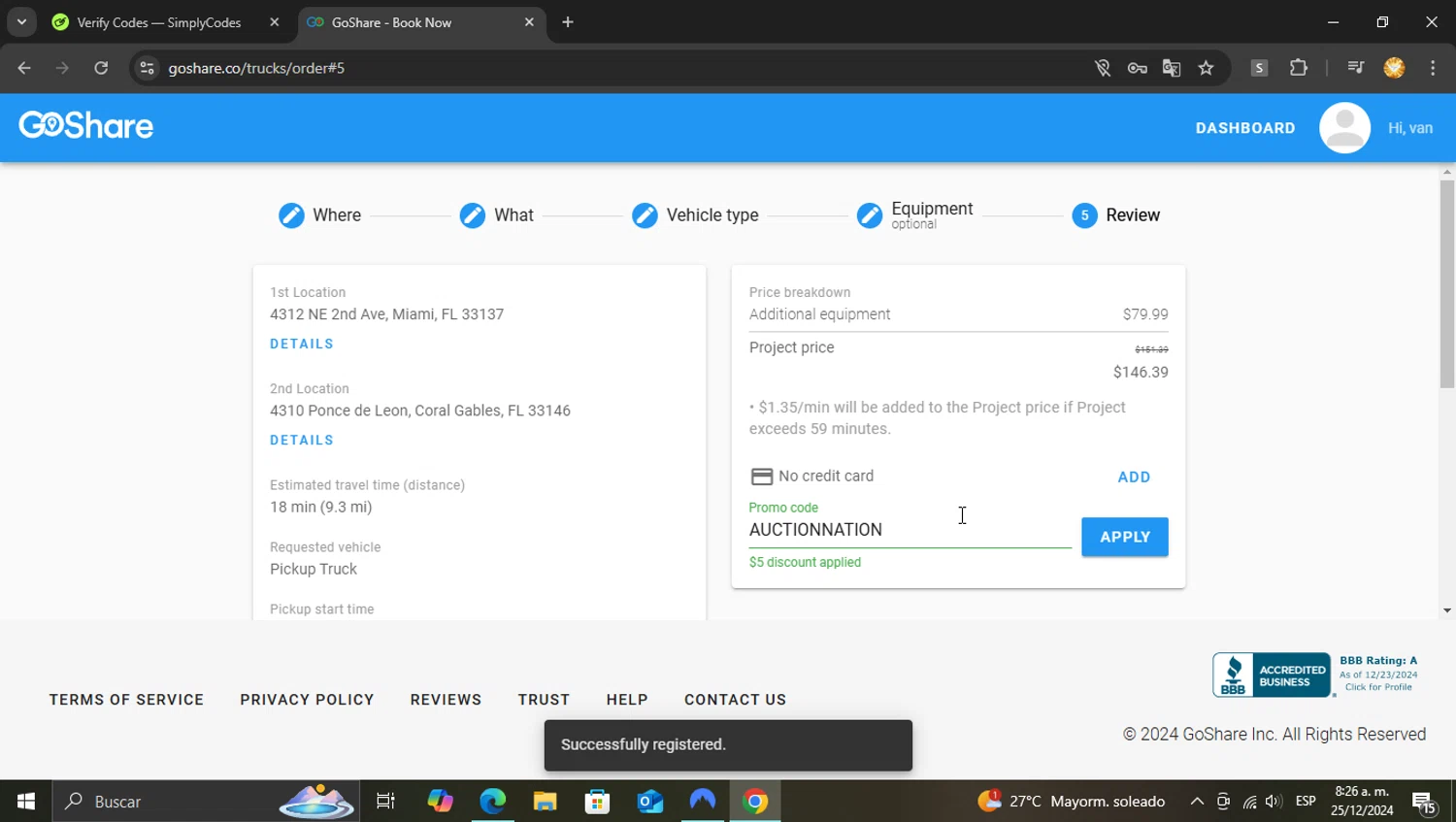
Task: Open the SimplyCodes extension icon
Action: [1259, 68]
